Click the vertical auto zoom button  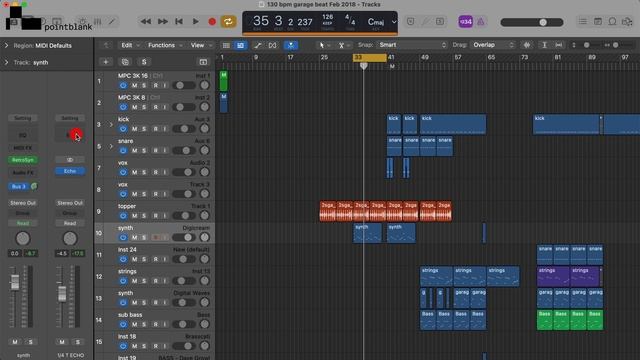pyautogui.click(x=544, y=45)
